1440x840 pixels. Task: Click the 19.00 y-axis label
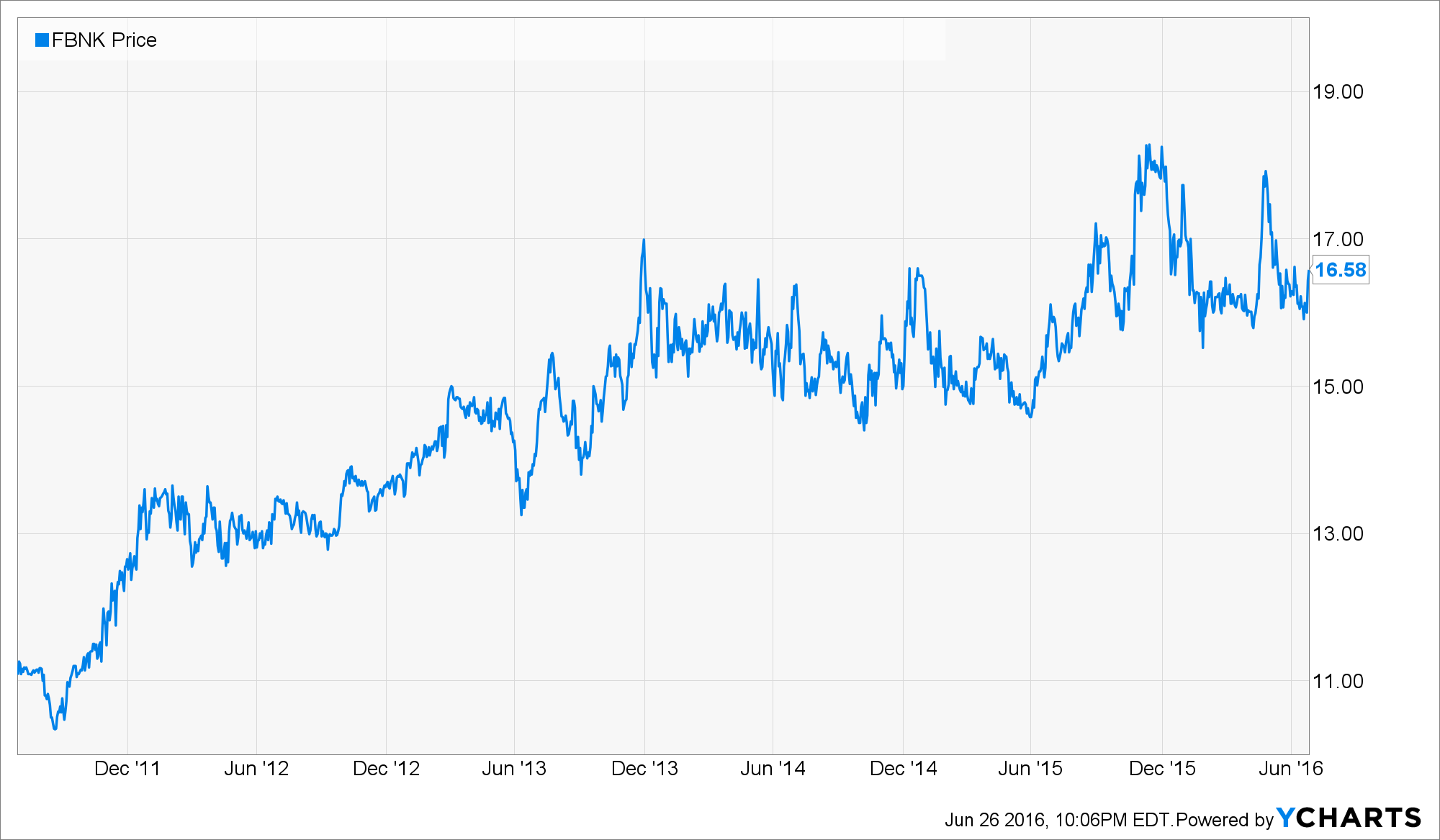coord(1338,92)
